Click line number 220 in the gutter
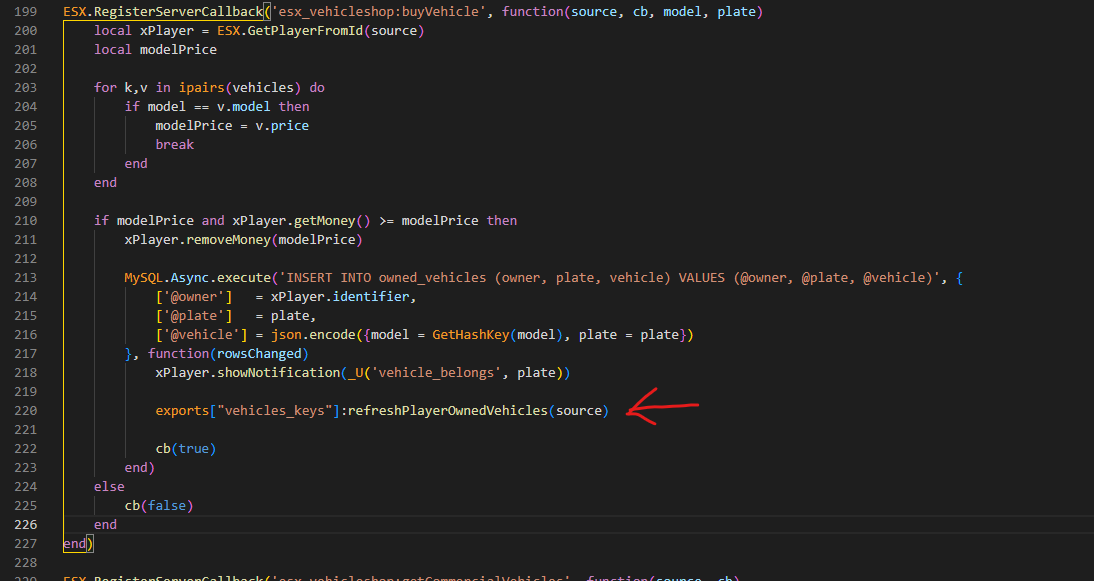The width and height of the screenshot is (1094, 581). (25, 410)
